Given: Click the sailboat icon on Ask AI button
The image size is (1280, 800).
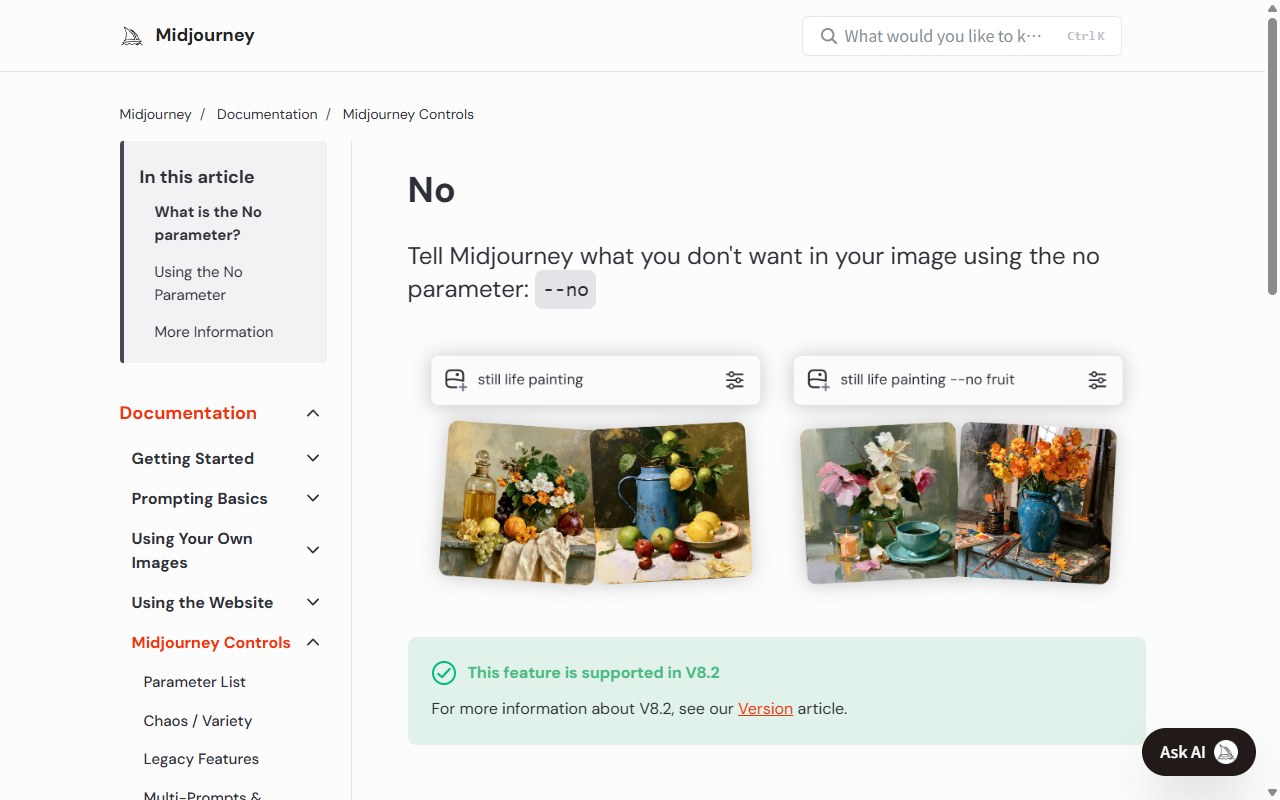Looking at the screenshot, I should point(1225,752).
